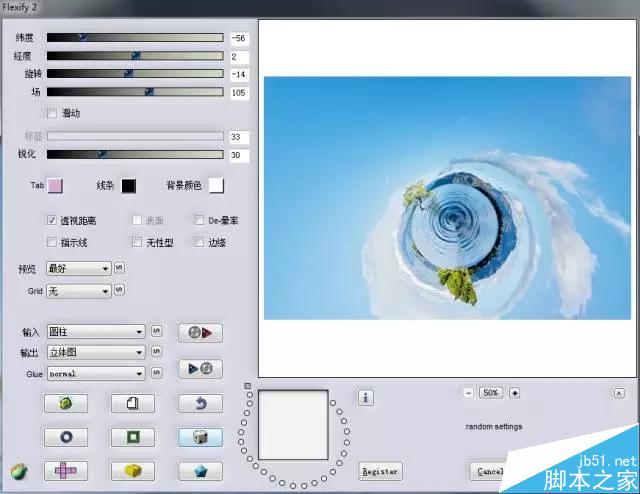Click the white 背景颜色 swatch
The width and height of the screenshot is (640, 494).
pos(216,186)
